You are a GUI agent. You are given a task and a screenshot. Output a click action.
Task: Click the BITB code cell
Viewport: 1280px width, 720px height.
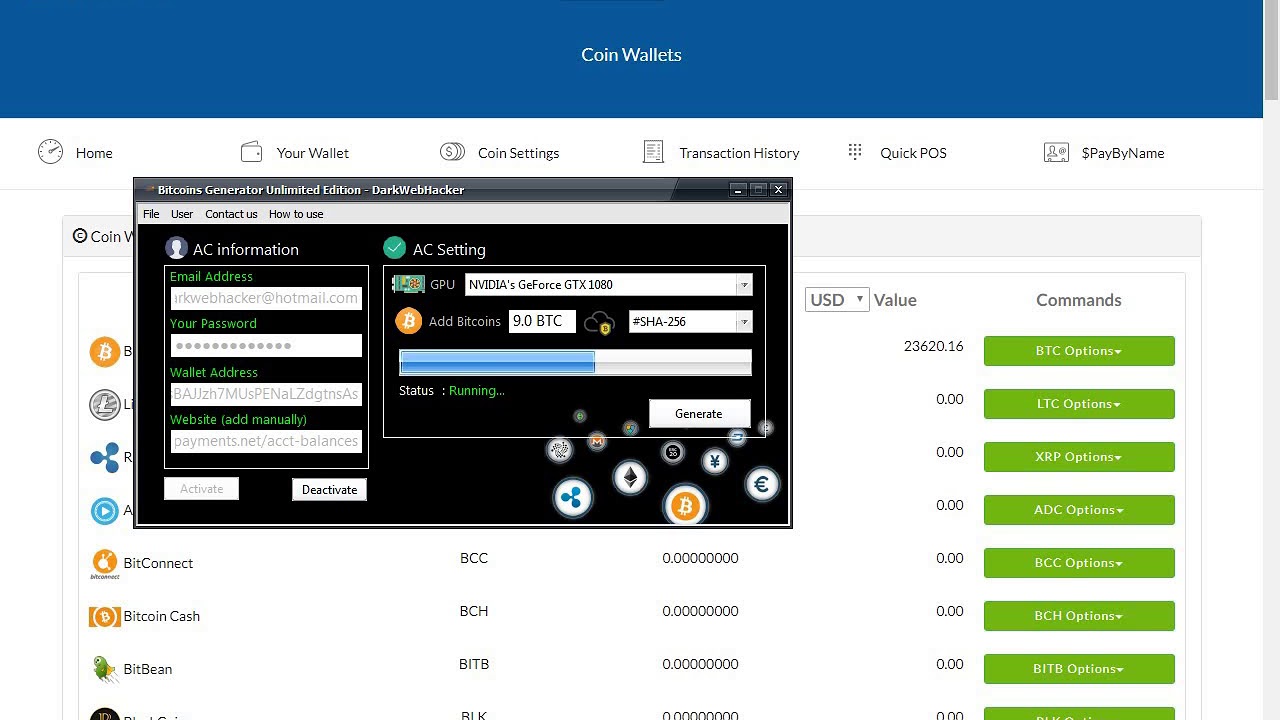pos(474,664)
